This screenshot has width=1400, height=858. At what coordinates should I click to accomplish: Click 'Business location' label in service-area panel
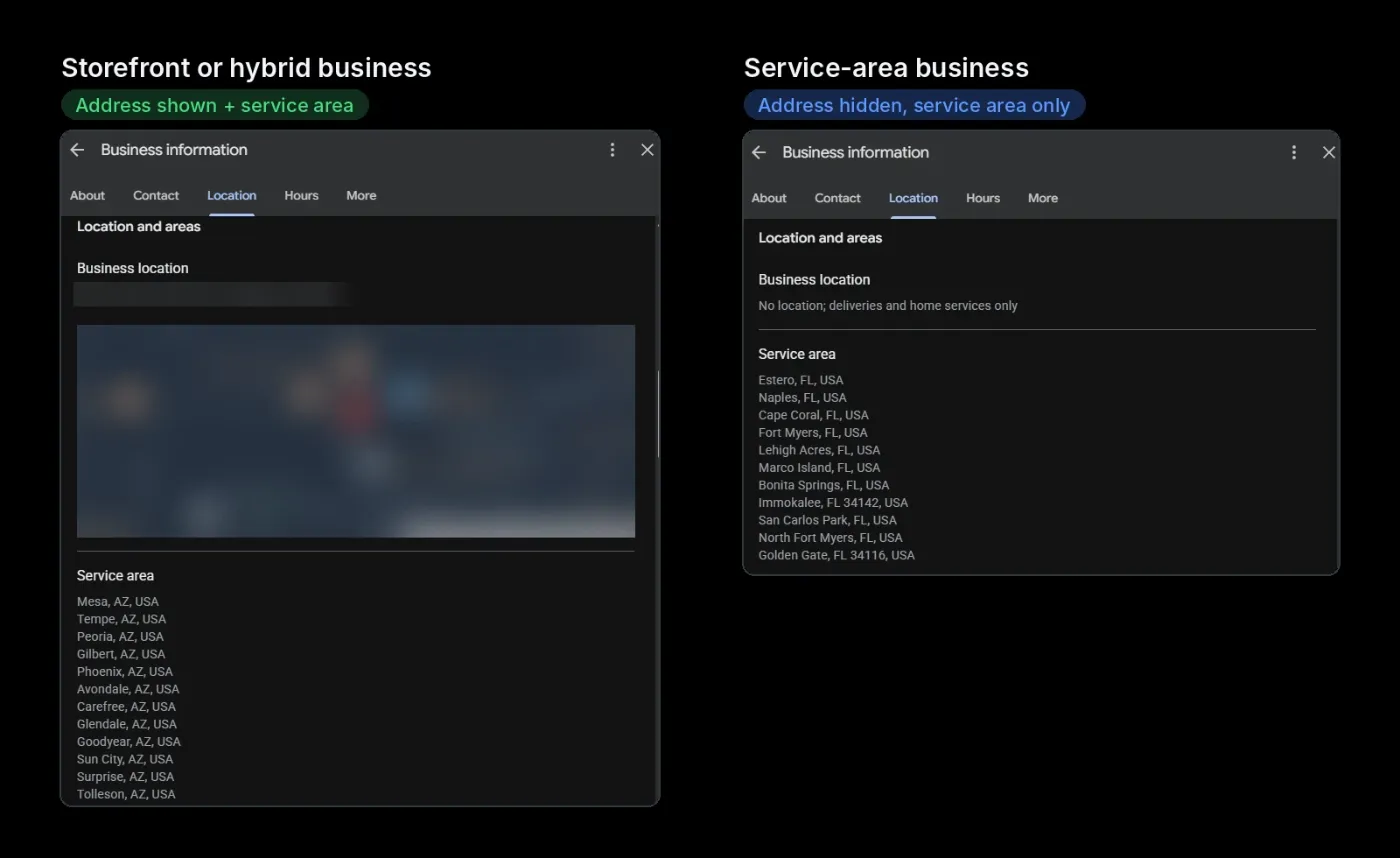tap(814, 280)
